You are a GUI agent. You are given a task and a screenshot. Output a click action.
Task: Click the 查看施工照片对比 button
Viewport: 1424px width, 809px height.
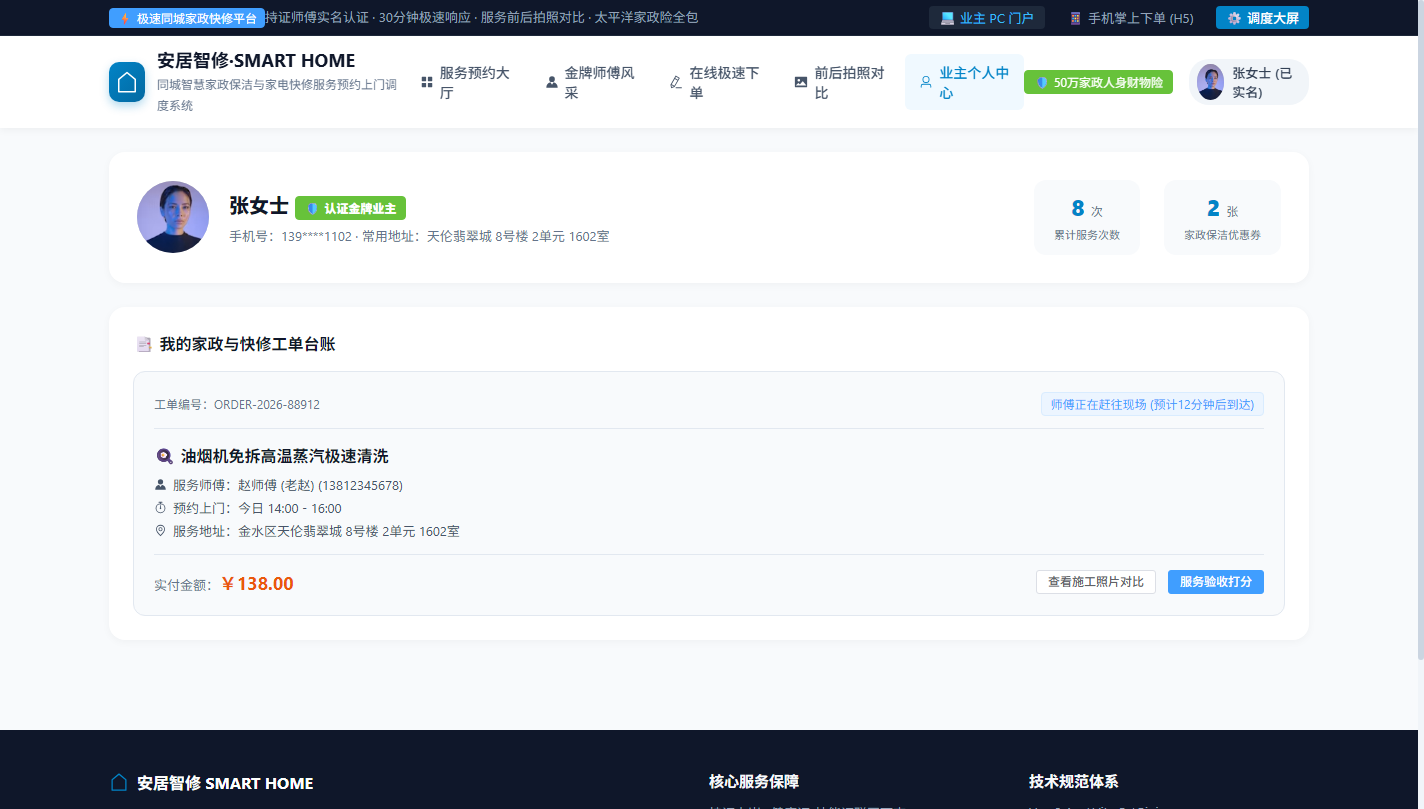(x=1096, y=582)
